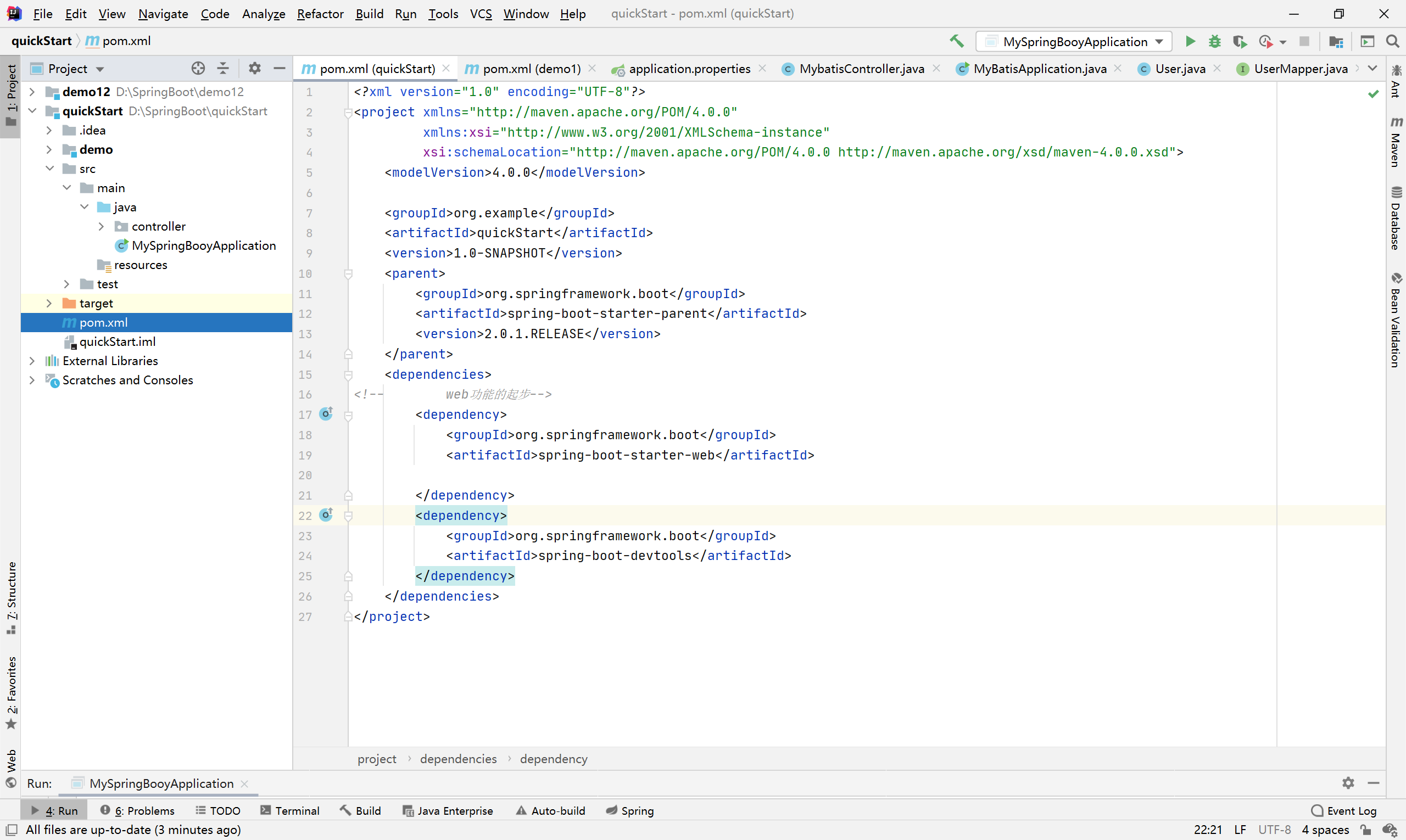Click the inspection green checkmark indicator
The height and width of the screenshot is (840, 1406).
(1373, 93)
